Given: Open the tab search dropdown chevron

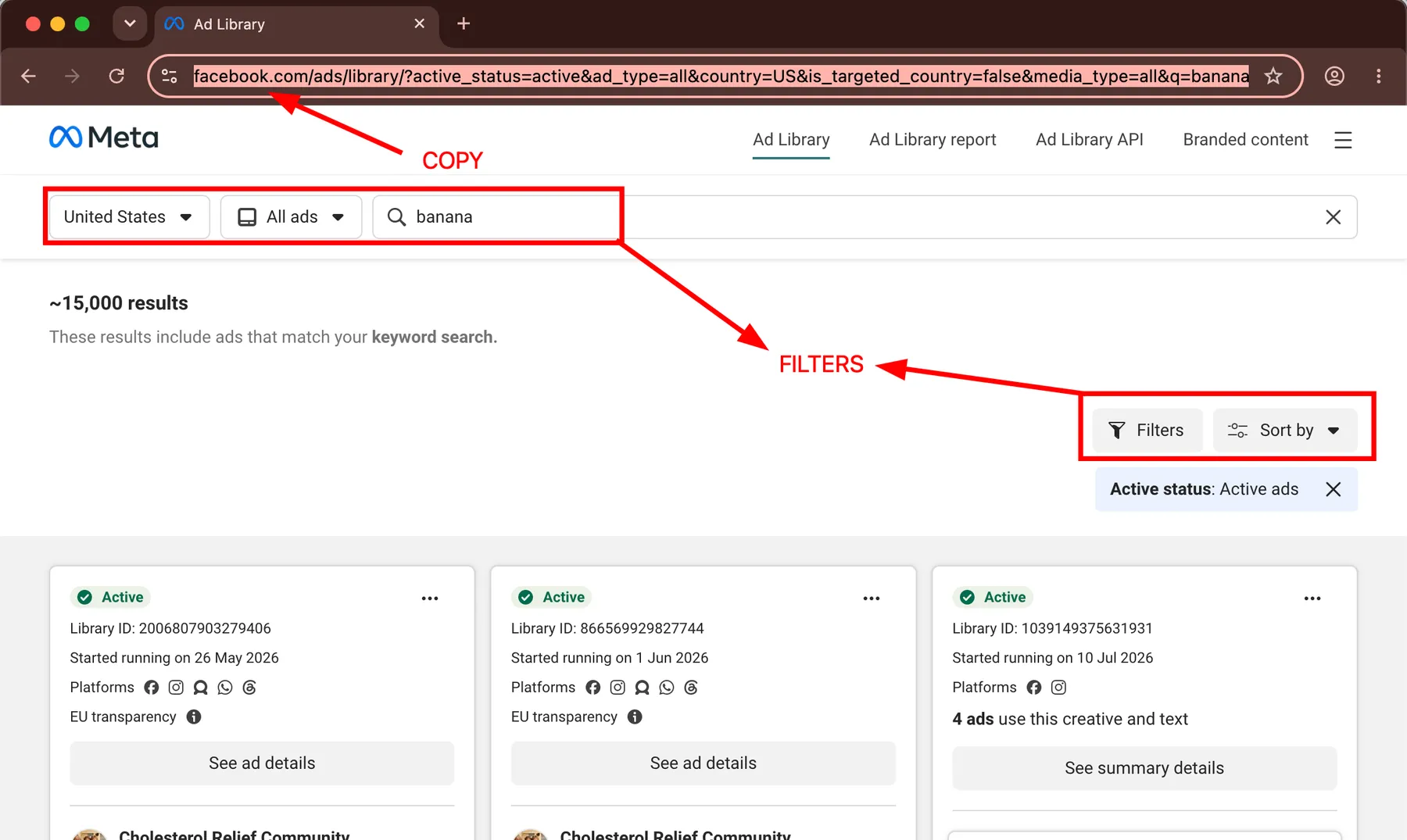Looking at the screenshot, I should (x=130, y=23).
